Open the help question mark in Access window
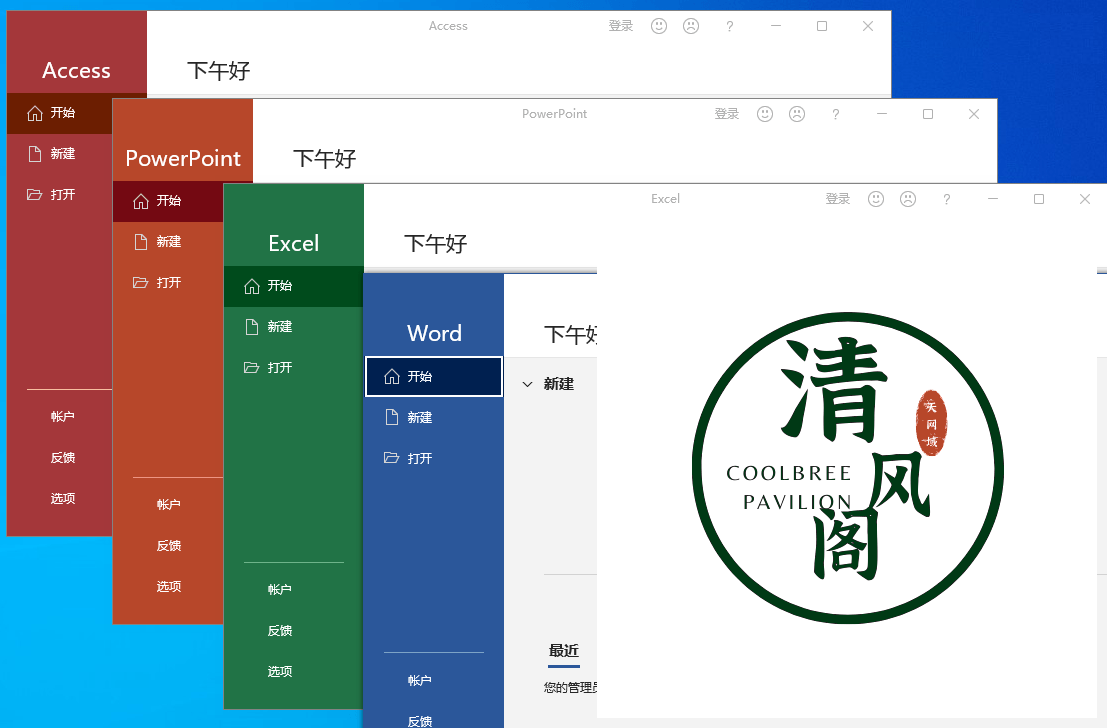 click(729, 26)
